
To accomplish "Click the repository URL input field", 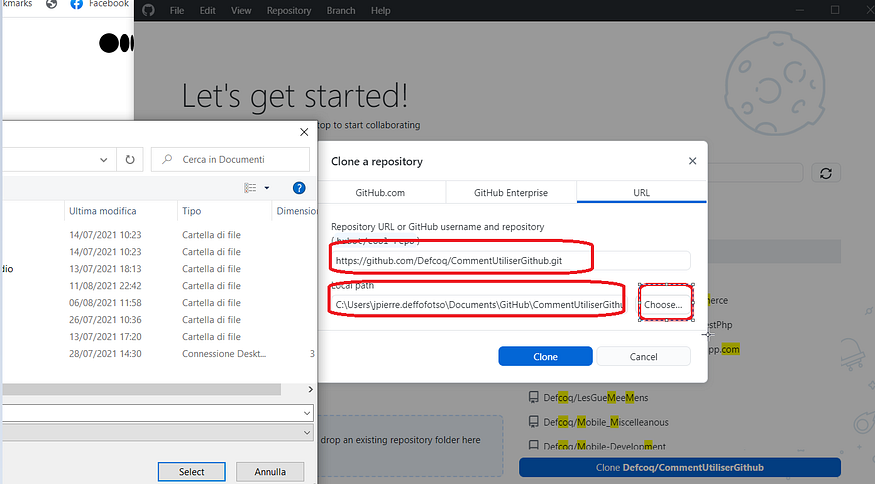I will [x=511, y=261].
